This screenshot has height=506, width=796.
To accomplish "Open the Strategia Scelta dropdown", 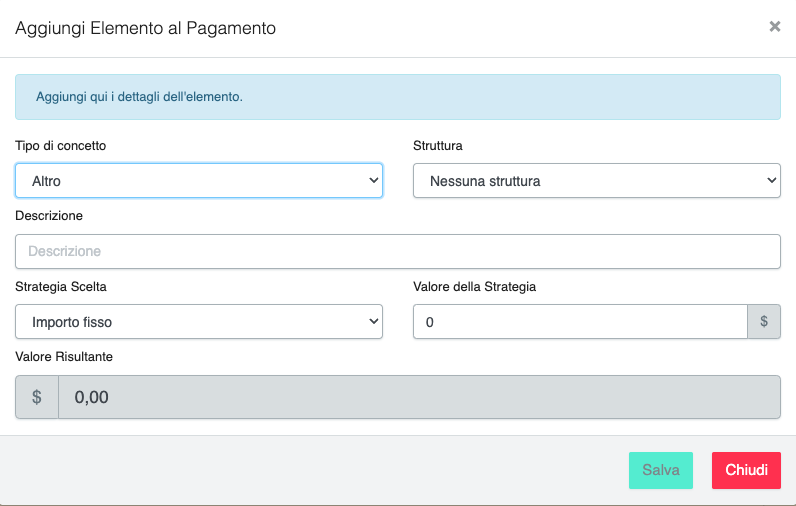I will coord(199,322).
